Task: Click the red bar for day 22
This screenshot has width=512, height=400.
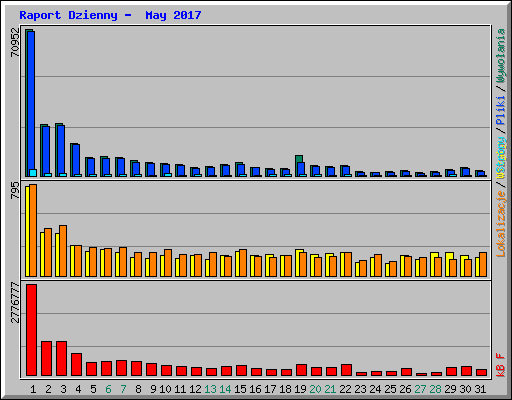Action: pos(346,370)
